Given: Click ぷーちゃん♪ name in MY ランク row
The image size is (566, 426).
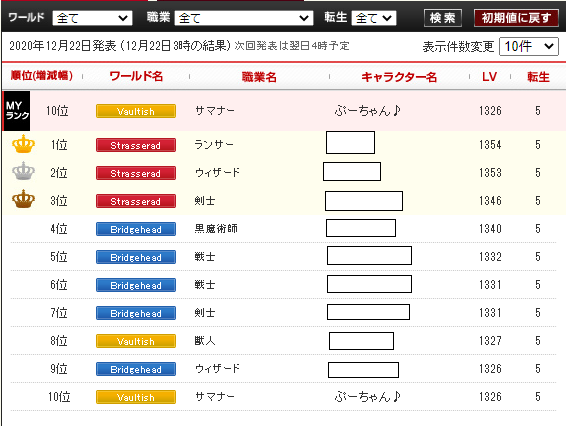Looking at the screenshot, I should (367, 110).
